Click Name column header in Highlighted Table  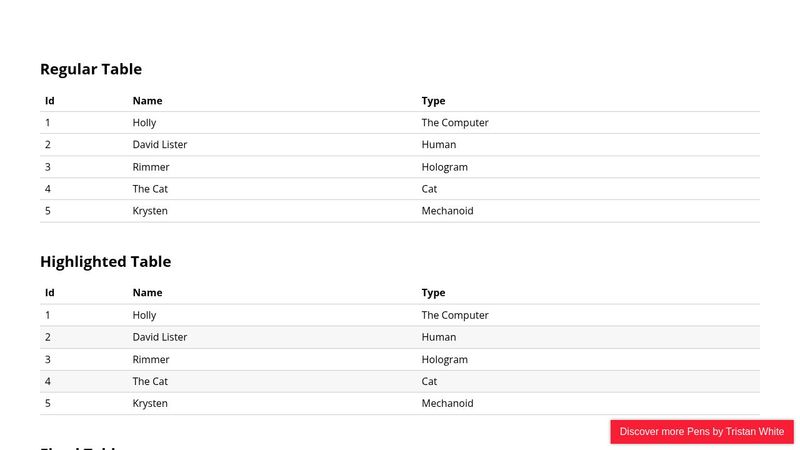tap(147, 293)
